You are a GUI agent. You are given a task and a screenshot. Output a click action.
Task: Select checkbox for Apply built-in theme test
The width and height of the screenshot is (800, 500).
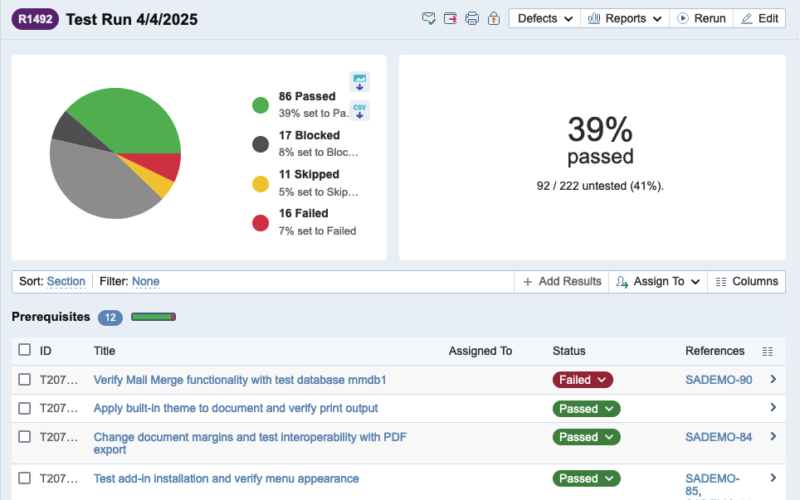coord(25,408)
